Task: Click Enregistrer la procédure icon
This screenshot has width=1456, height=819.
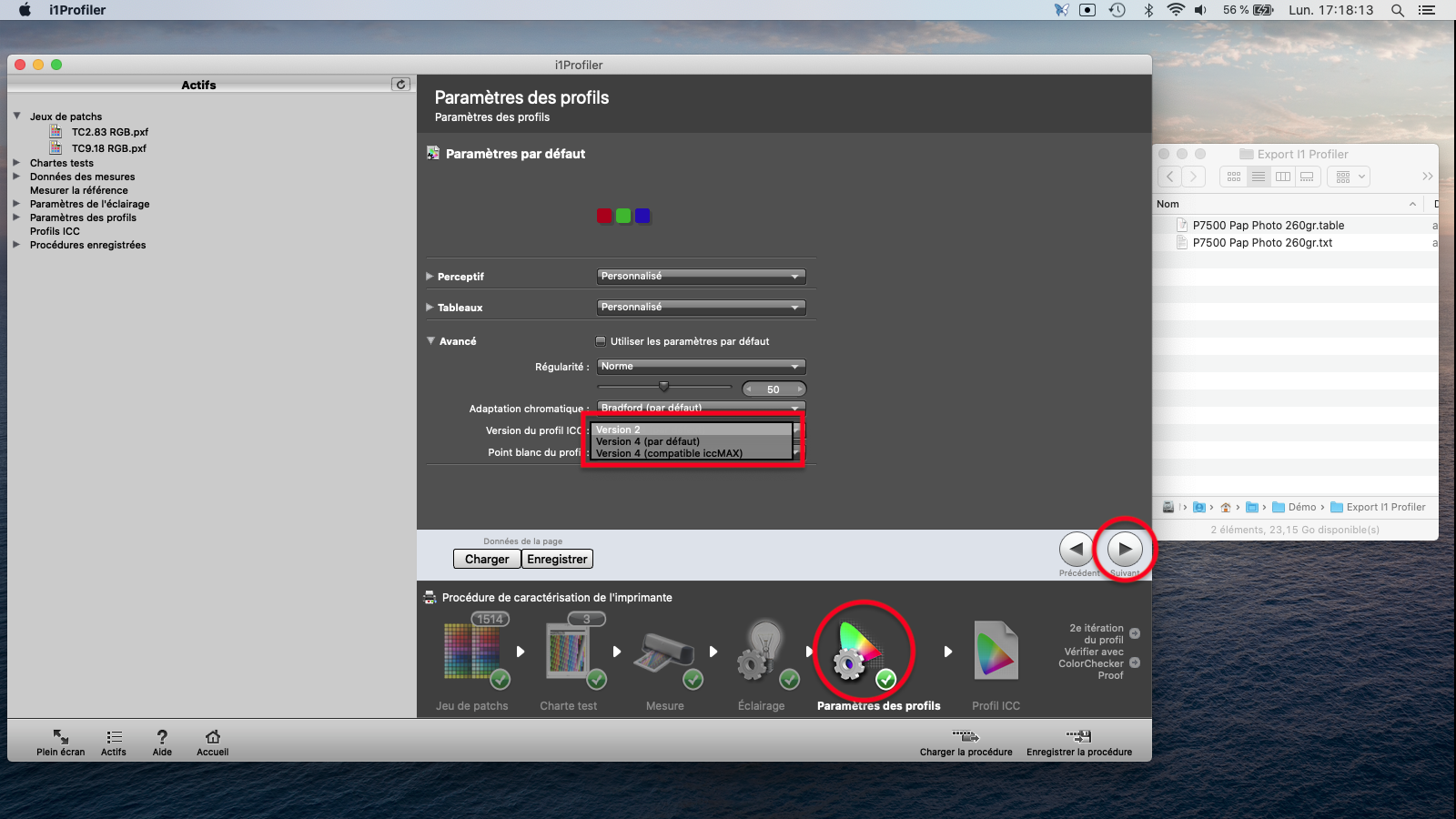Action: pos(1079,735)
